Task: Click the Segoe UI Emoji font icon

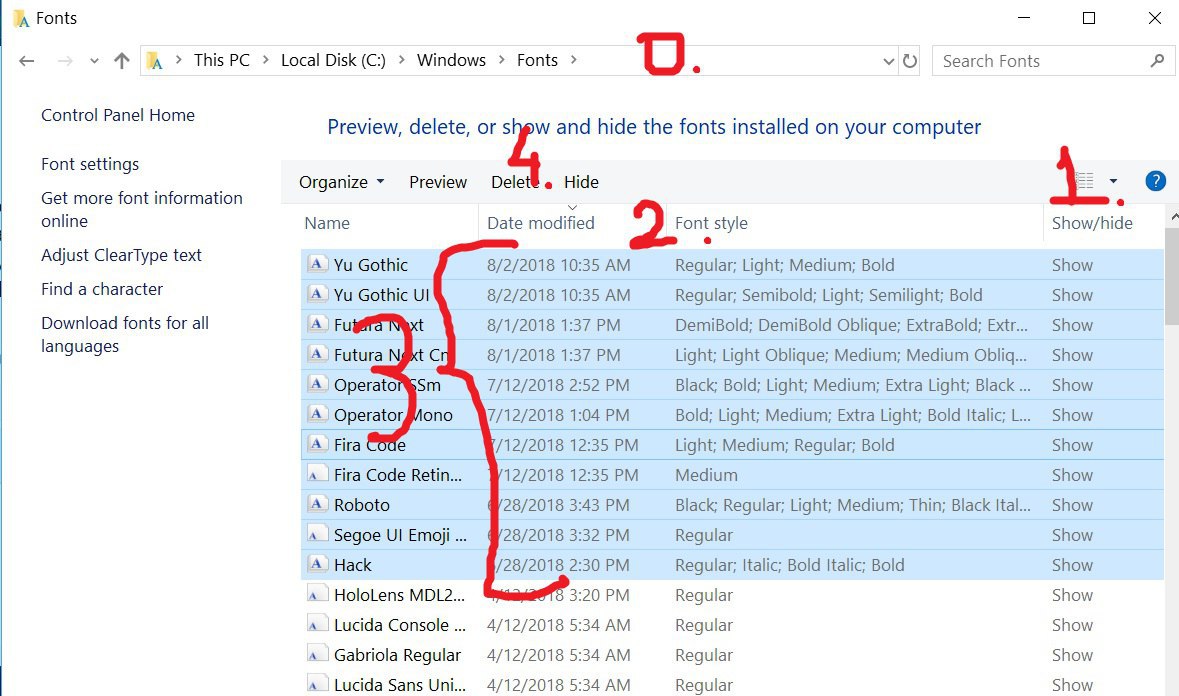Action: [x=317, y=534]
